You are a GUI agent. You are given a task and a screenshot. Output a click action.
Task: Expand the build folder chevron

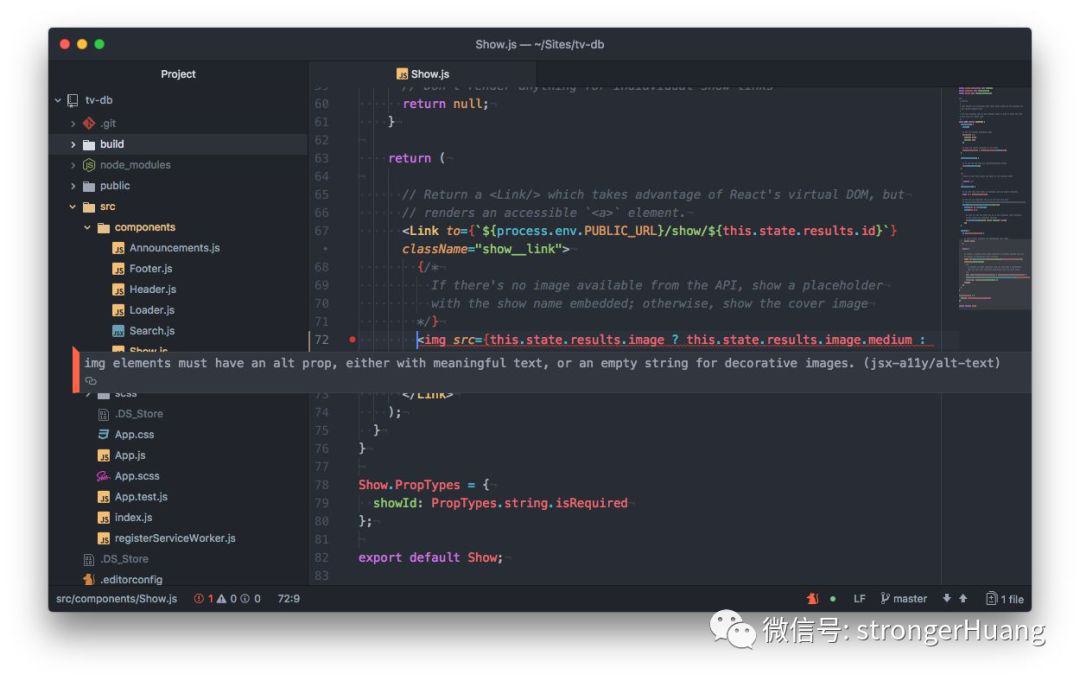click(72, 145)
